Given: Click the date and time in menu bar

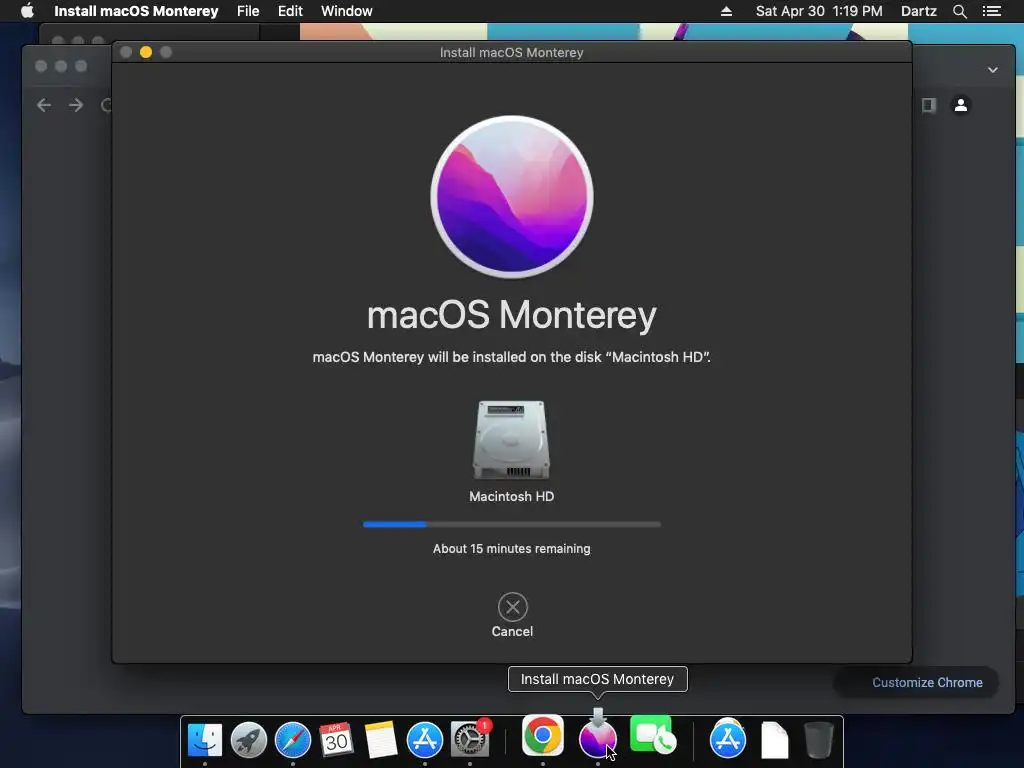Looking at the screenshot, I should (x=819, y=11).
